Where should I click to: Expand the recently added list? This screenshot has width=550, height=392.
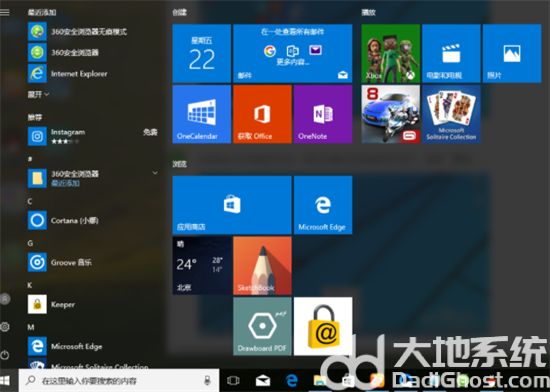pyautogui.click(x=38, y=94)
